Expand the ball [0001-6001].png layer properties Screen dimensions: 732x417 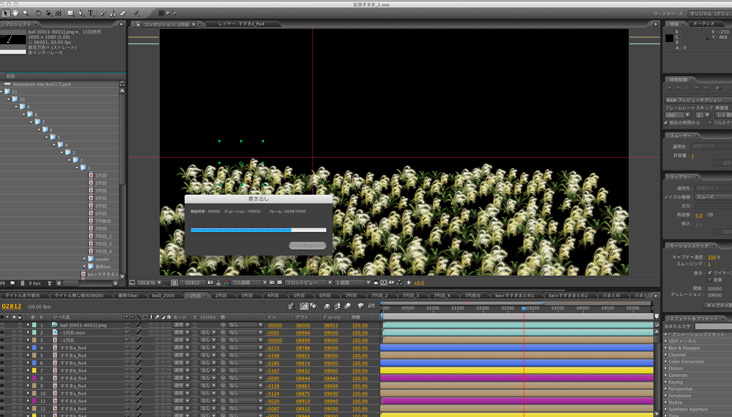pyautogui.click(x=28, y=325)
